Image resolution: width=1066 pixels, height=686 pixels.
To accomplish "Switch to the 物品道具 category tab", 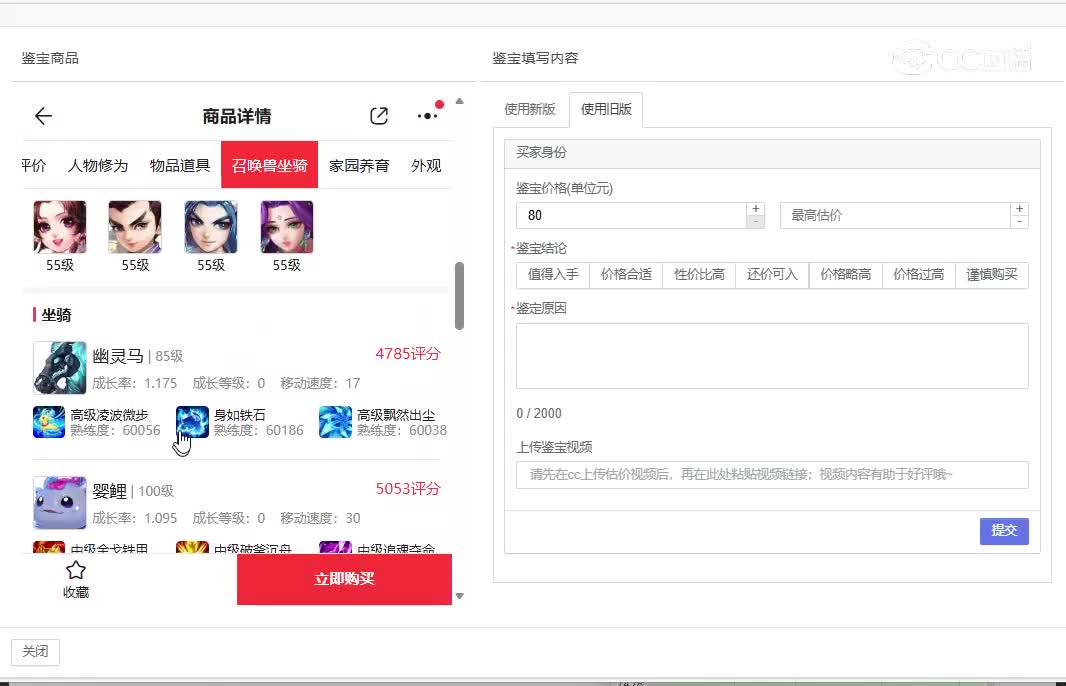I will click(x=179, y=165).
